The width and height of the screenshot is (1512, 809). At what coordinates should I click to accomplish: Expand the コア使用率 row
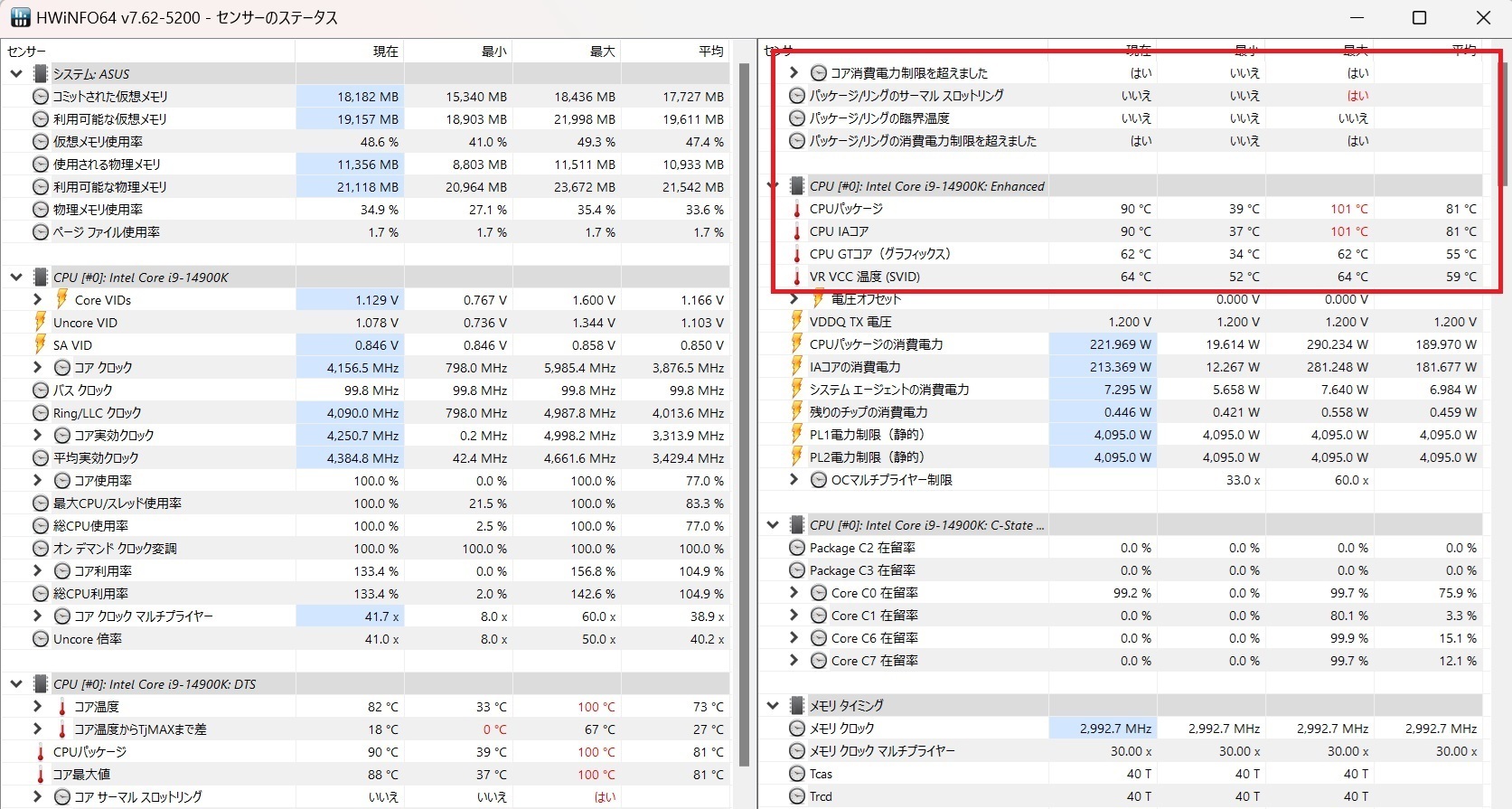point(37,480)
